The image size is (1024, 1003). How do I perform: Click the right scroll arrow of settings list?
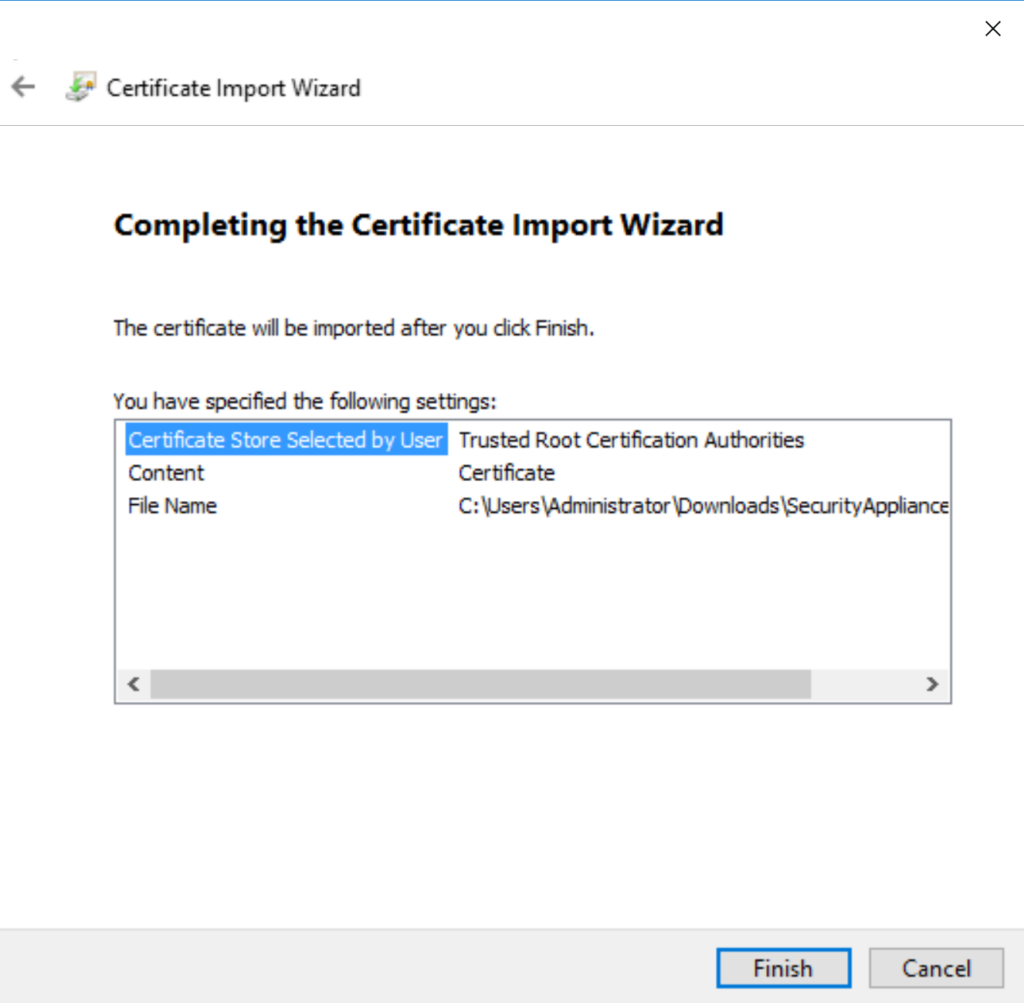point(932,684)
